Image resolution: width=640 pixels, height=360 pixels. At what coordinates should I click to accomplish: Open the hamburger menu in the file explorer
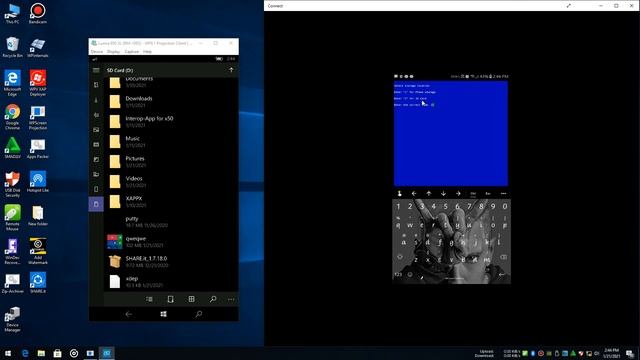pyautogui.click(x=96, y=70)
